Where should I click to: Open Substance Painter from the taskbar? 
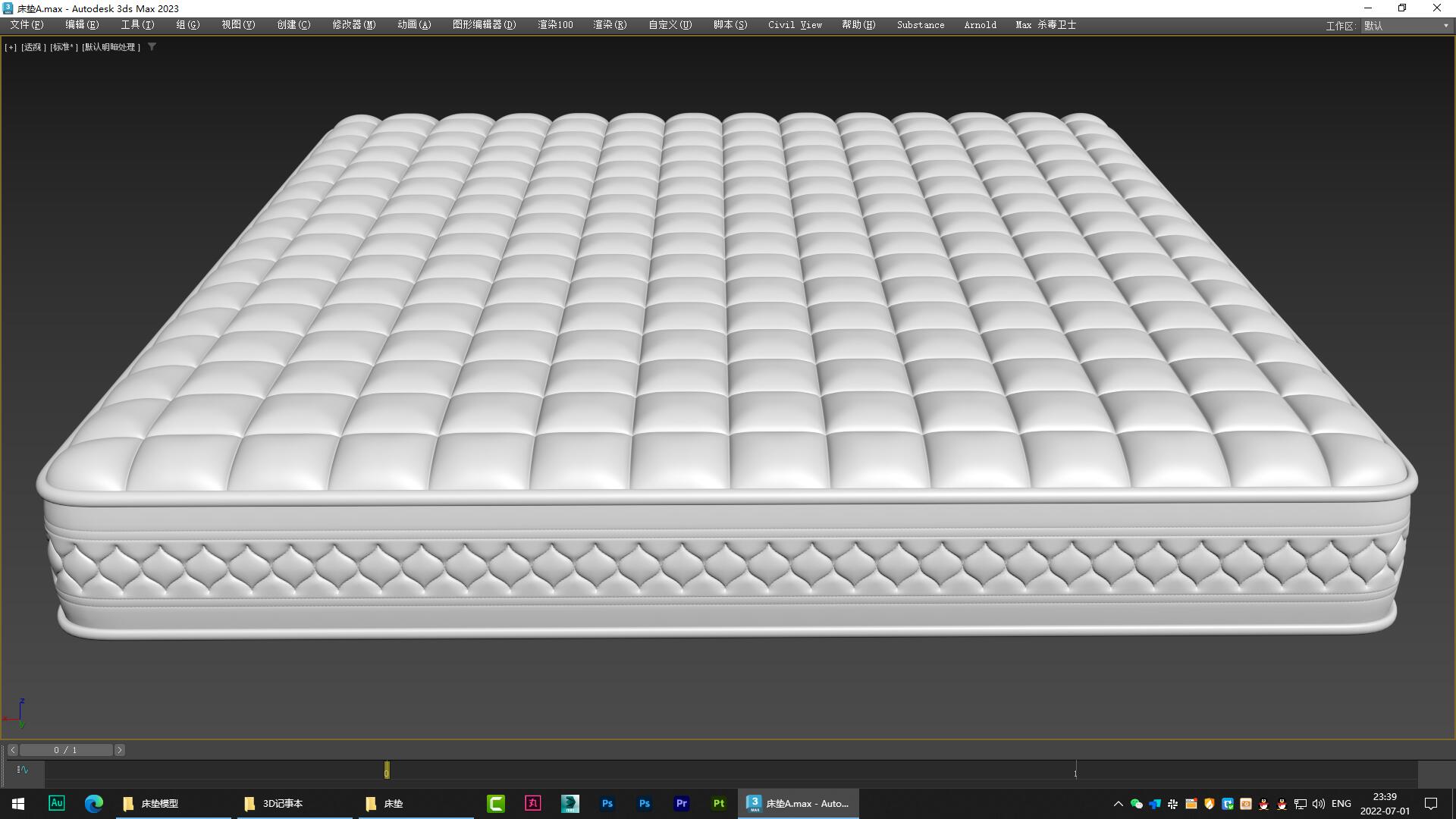719,803
